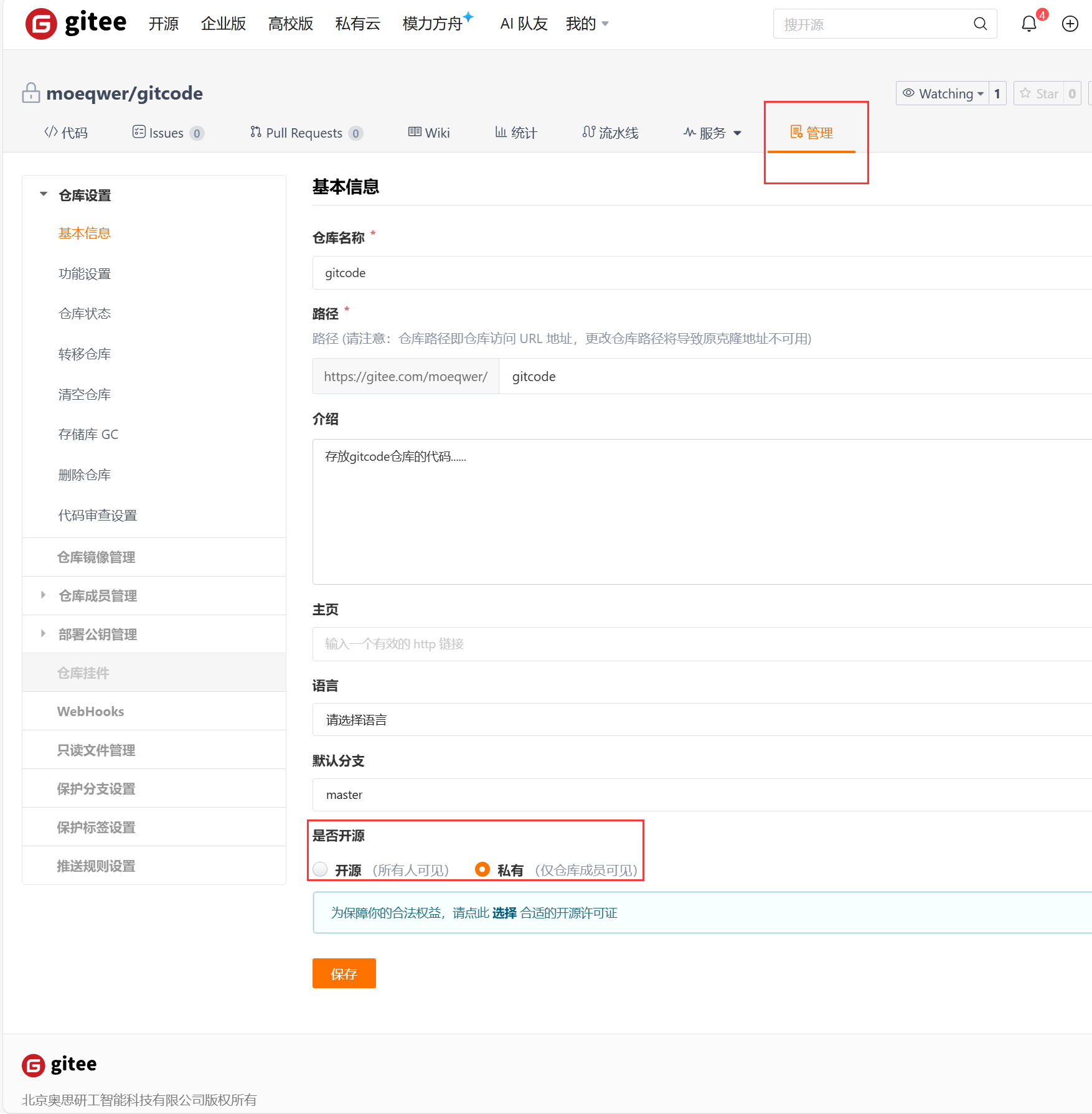Click the 主页 http link input

click(702, 644)
